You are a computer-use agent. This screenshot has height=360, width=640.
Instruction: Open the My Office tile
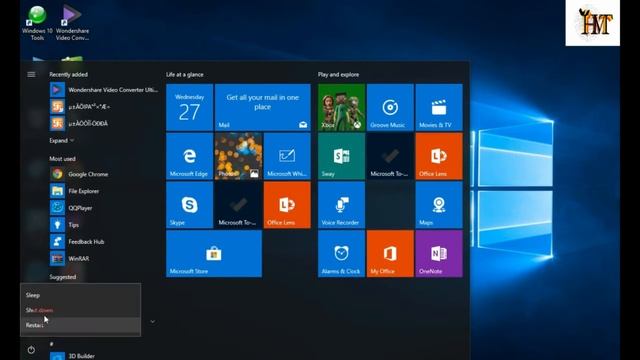click(390, 253)
